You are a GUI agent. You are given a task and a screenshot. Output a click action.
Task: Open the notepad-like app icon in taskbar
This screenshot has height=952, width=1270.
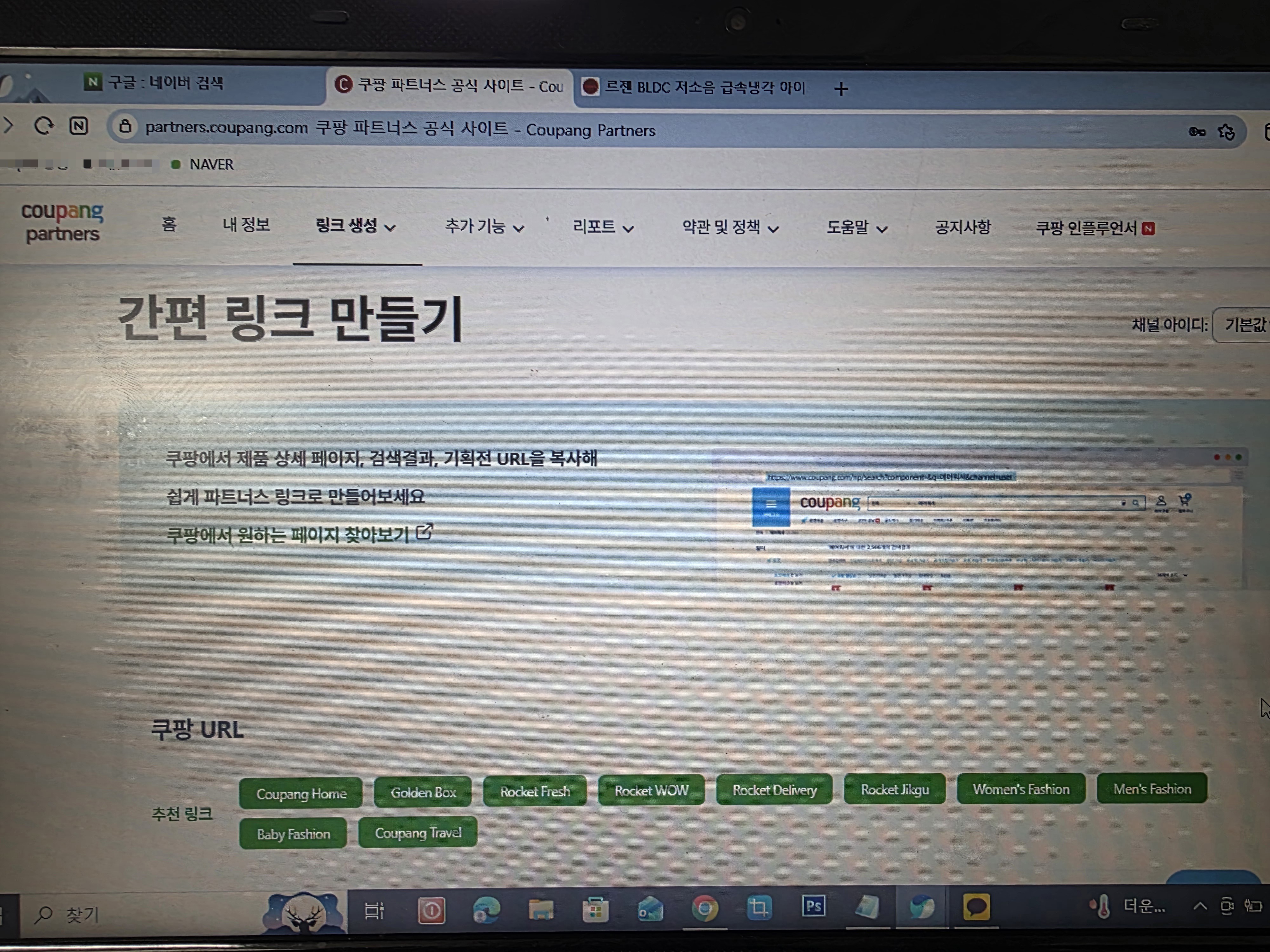[867, 907]
